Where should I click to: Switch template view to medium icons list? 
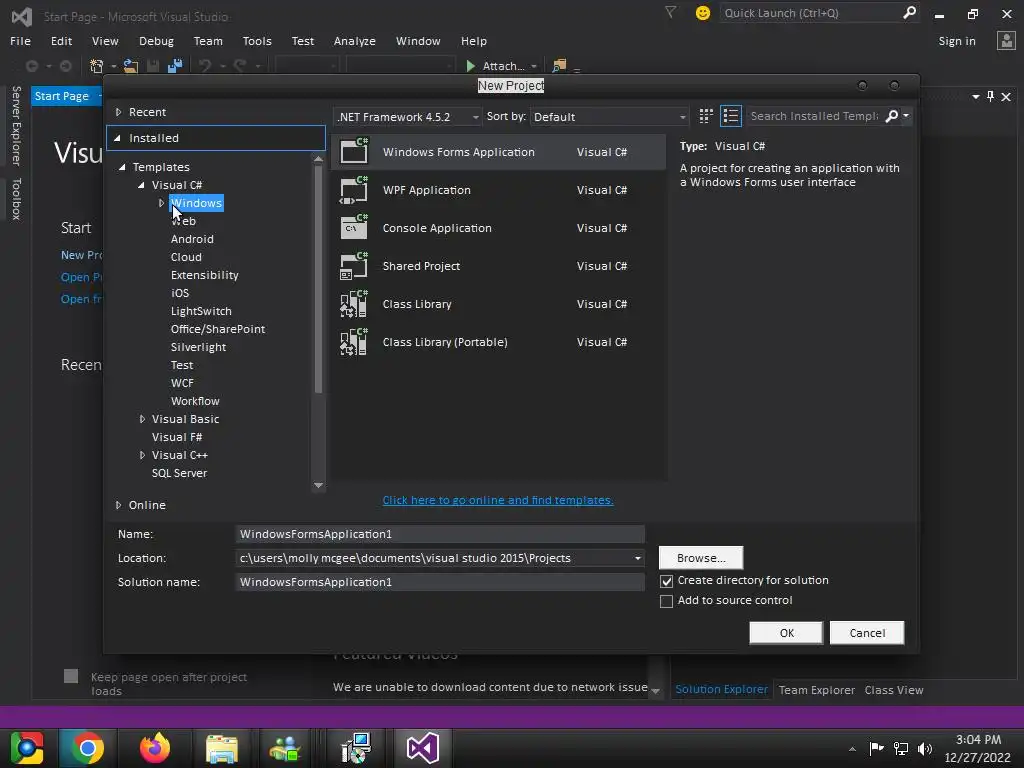click(x=731, y=116)
